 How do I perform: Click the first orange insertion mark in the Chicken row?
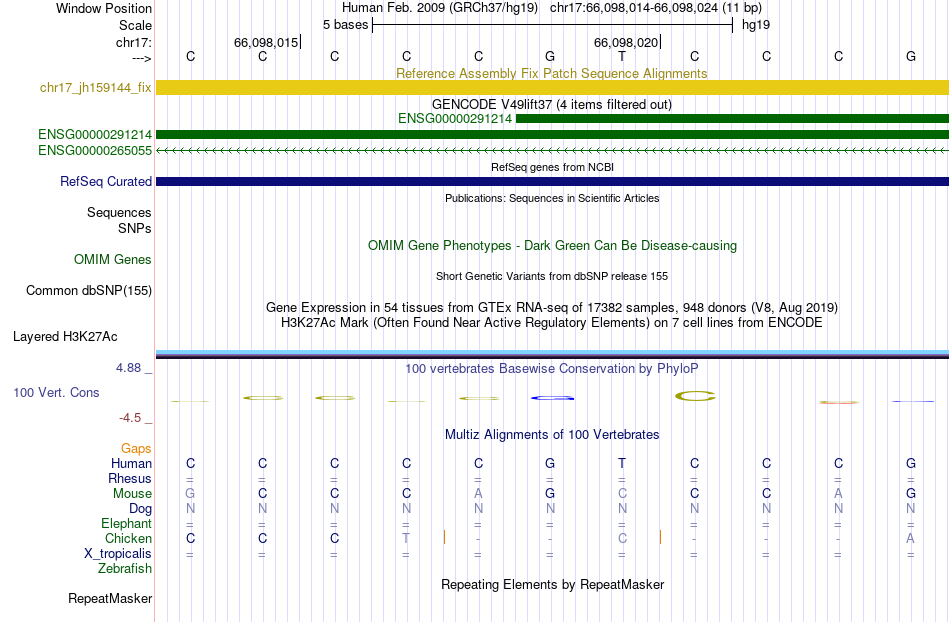pos(444,537)
